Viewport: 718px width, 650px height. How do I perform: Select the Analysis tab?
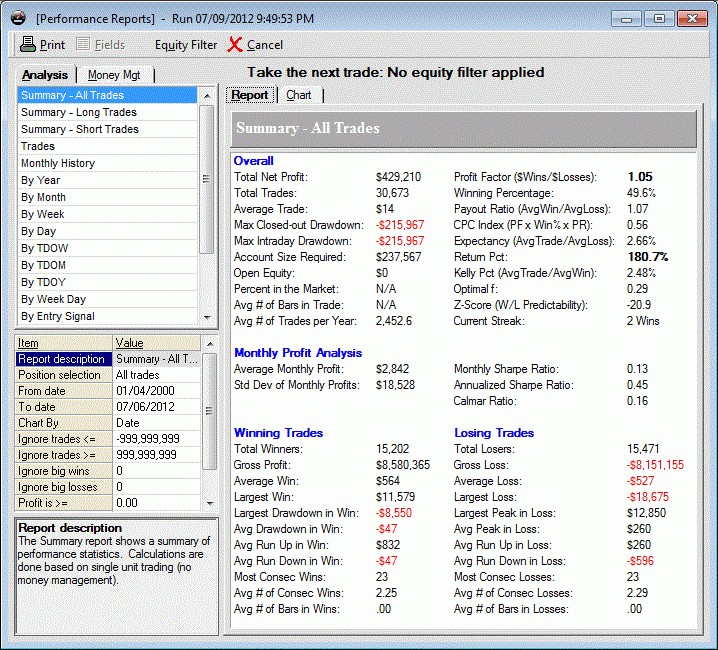pos(45,75)
